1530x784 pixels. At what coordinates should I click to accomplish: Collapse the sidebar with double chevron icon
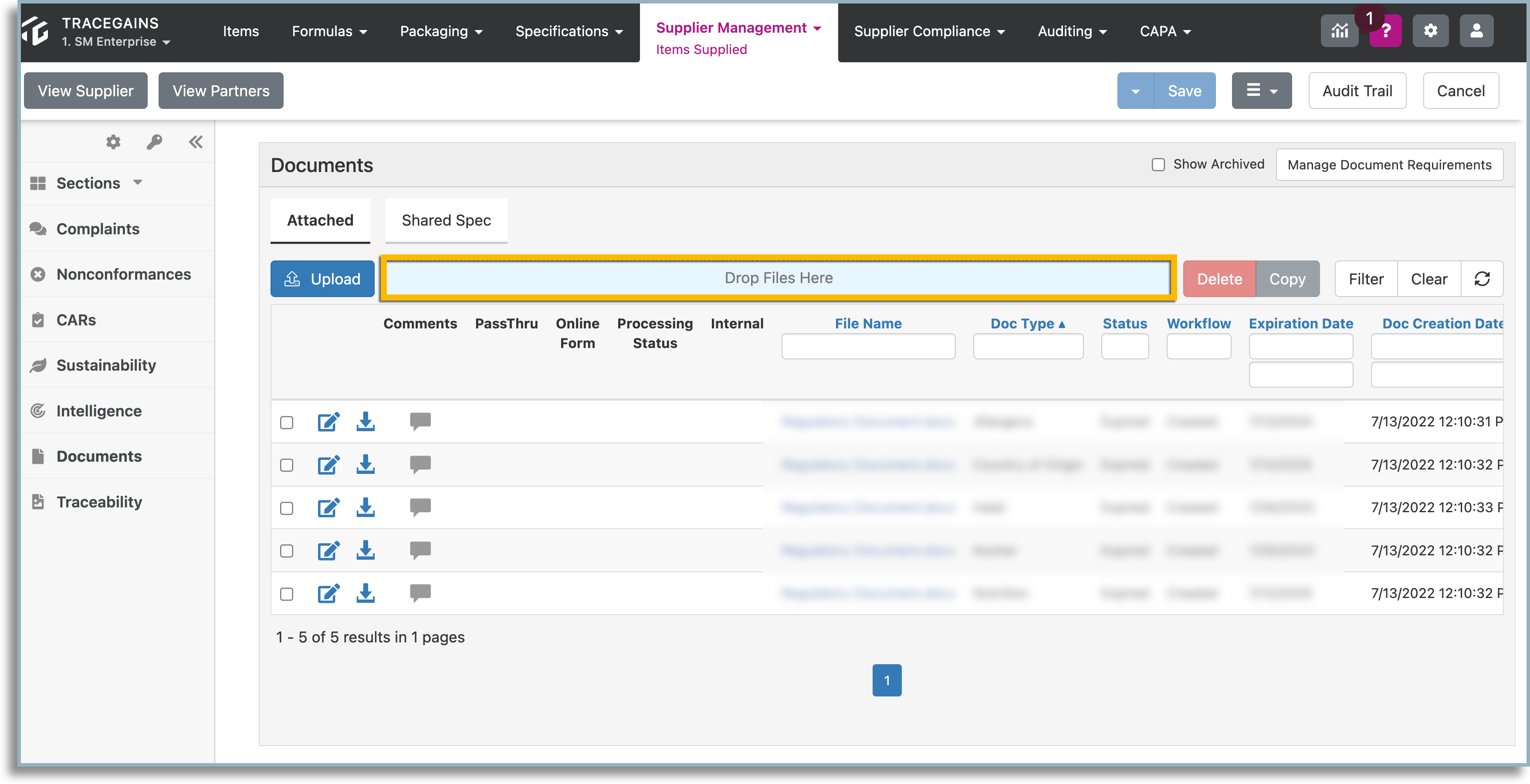click(196, 142)
